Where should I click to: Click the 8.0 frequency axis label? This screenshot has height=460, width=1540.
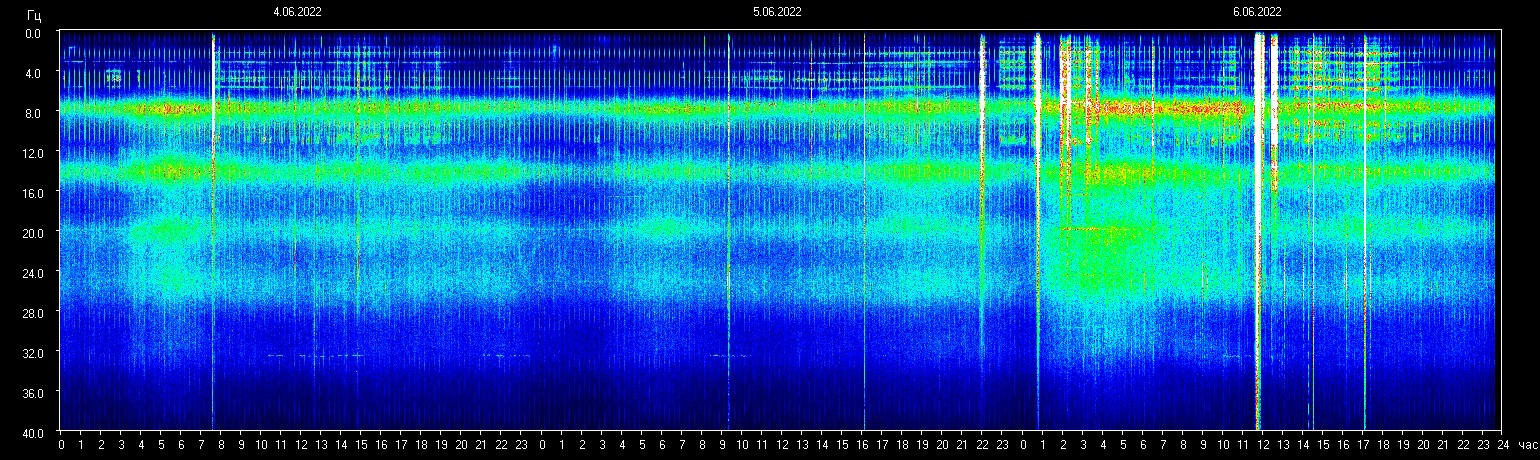click(33, 113)
